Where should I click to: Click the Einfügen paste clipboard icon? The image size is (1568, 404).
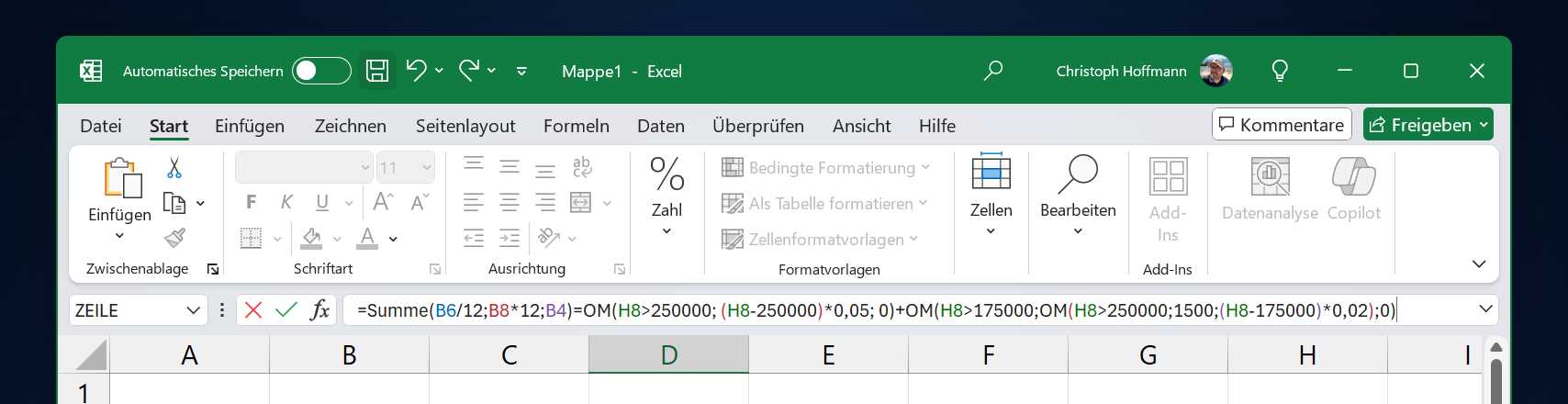pos(121,177)
